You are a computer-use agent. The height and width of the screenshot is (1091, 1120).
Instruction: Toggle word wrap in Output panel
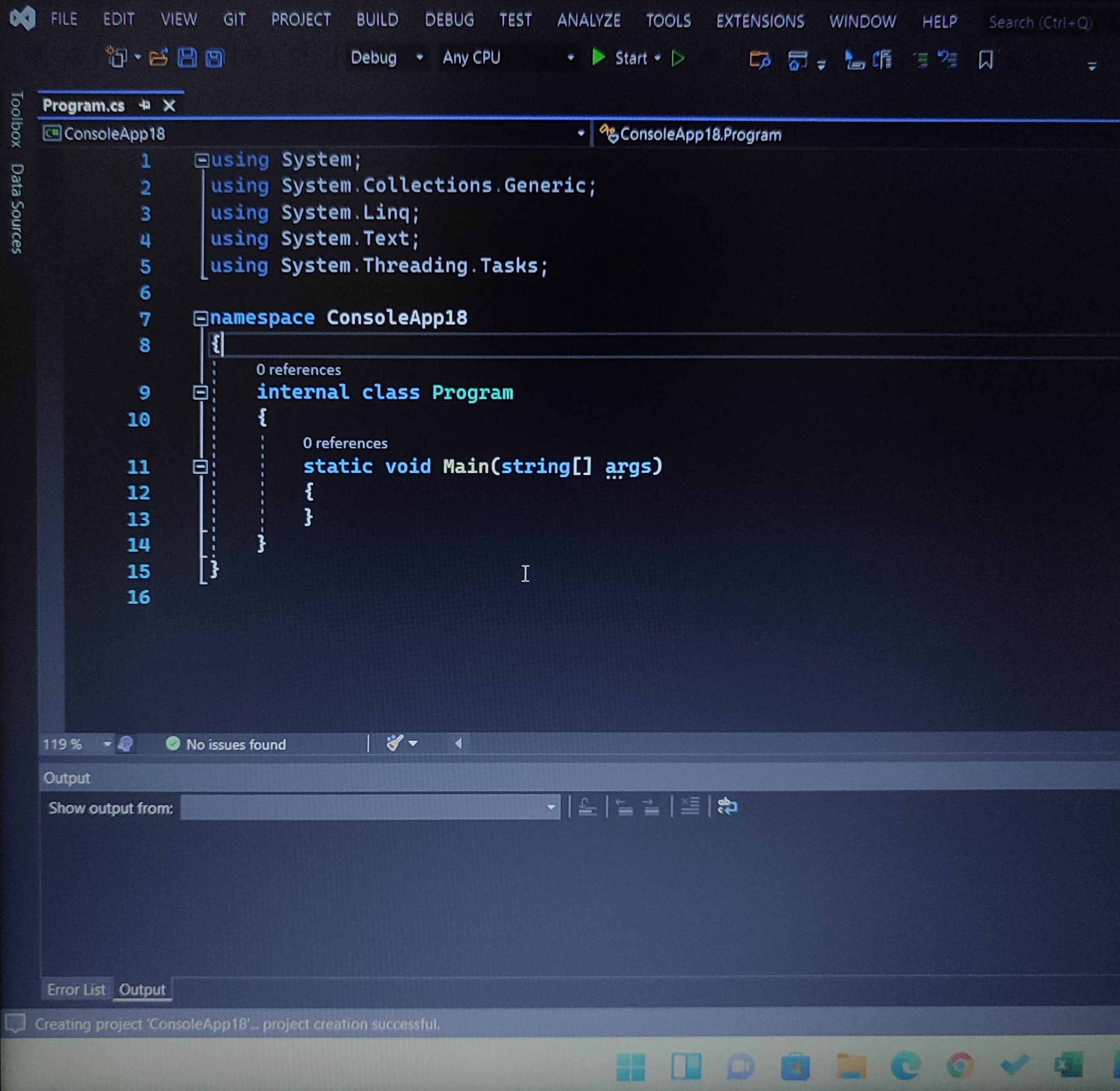pyautogui.click(x=727, y=807)
